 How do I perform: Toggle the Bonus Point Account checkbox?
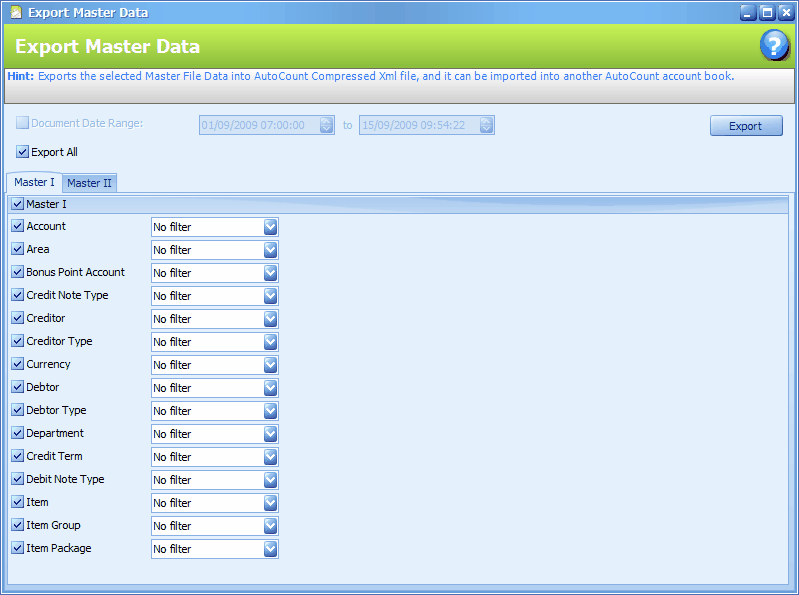[x=17, y=272]
